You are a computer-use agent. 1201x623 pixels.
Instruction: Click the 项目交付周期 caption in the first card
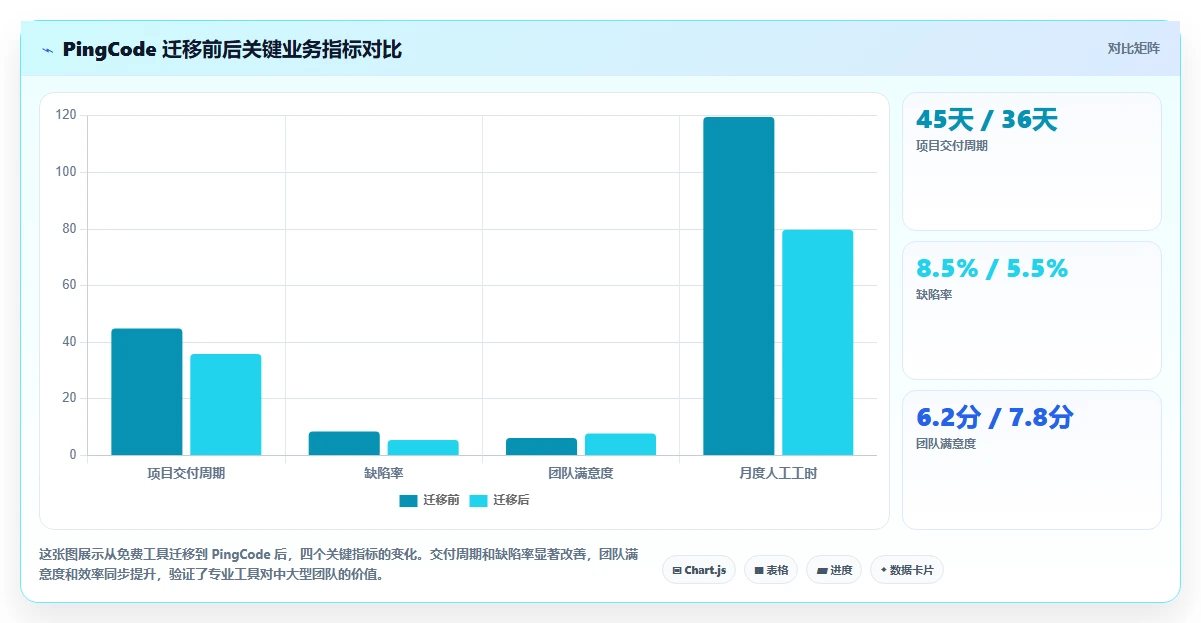click(x=952, y=146)
